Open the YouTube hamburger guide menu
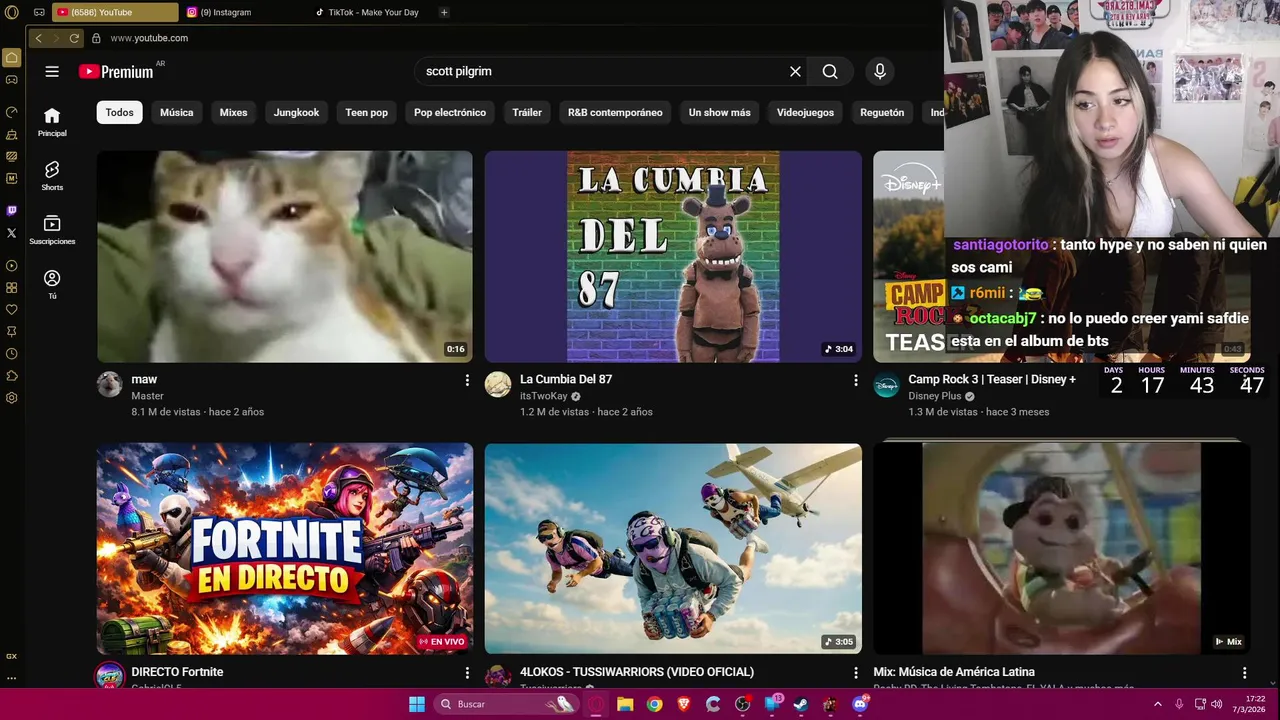The height and width of the screenshot is (720, 1280). 52,71
